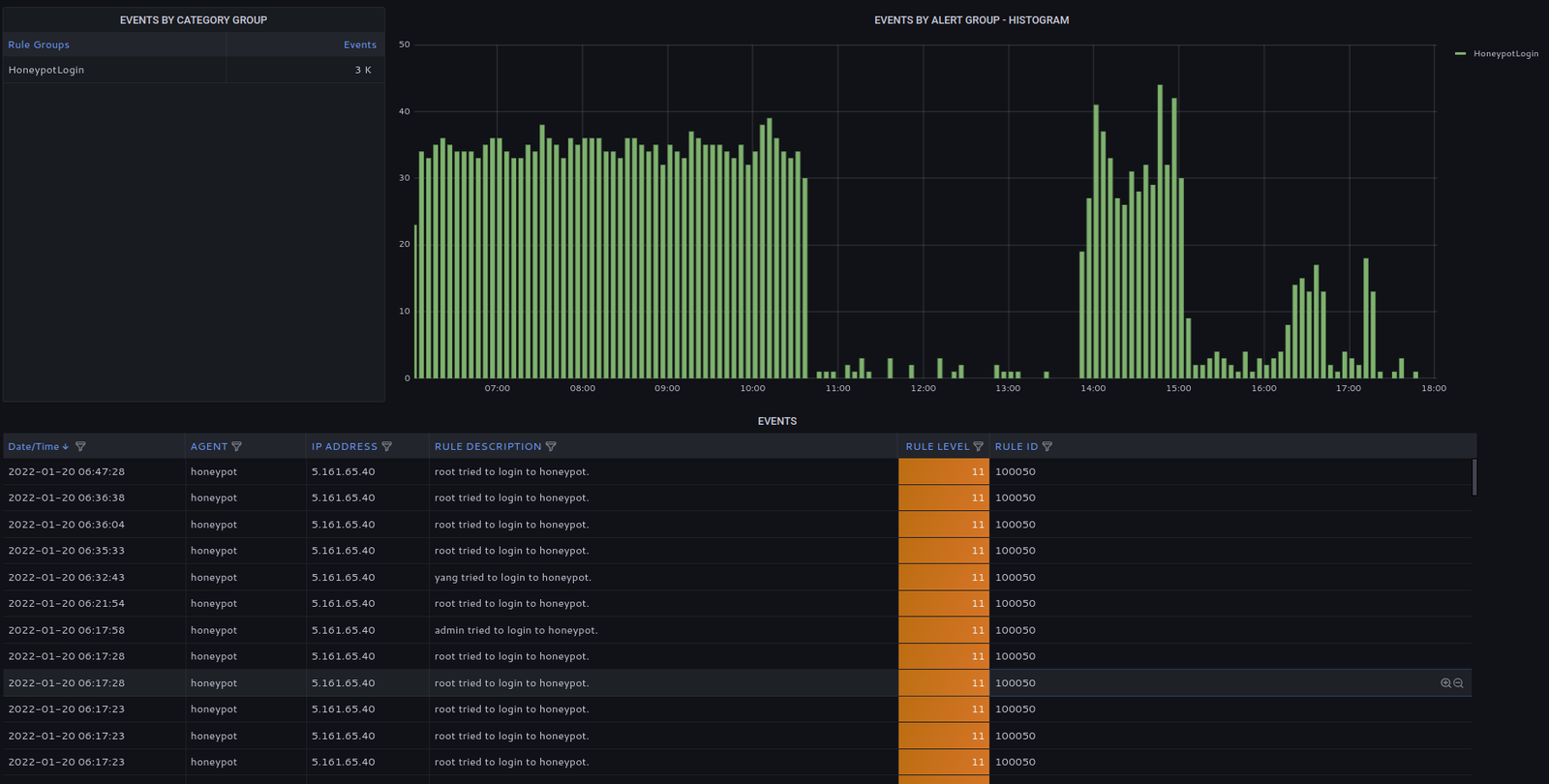Open the AGENT column filter
Image resolution: width=1549 pixels, height=784 pixels.
pyautogui.click(x=237, y=447)
